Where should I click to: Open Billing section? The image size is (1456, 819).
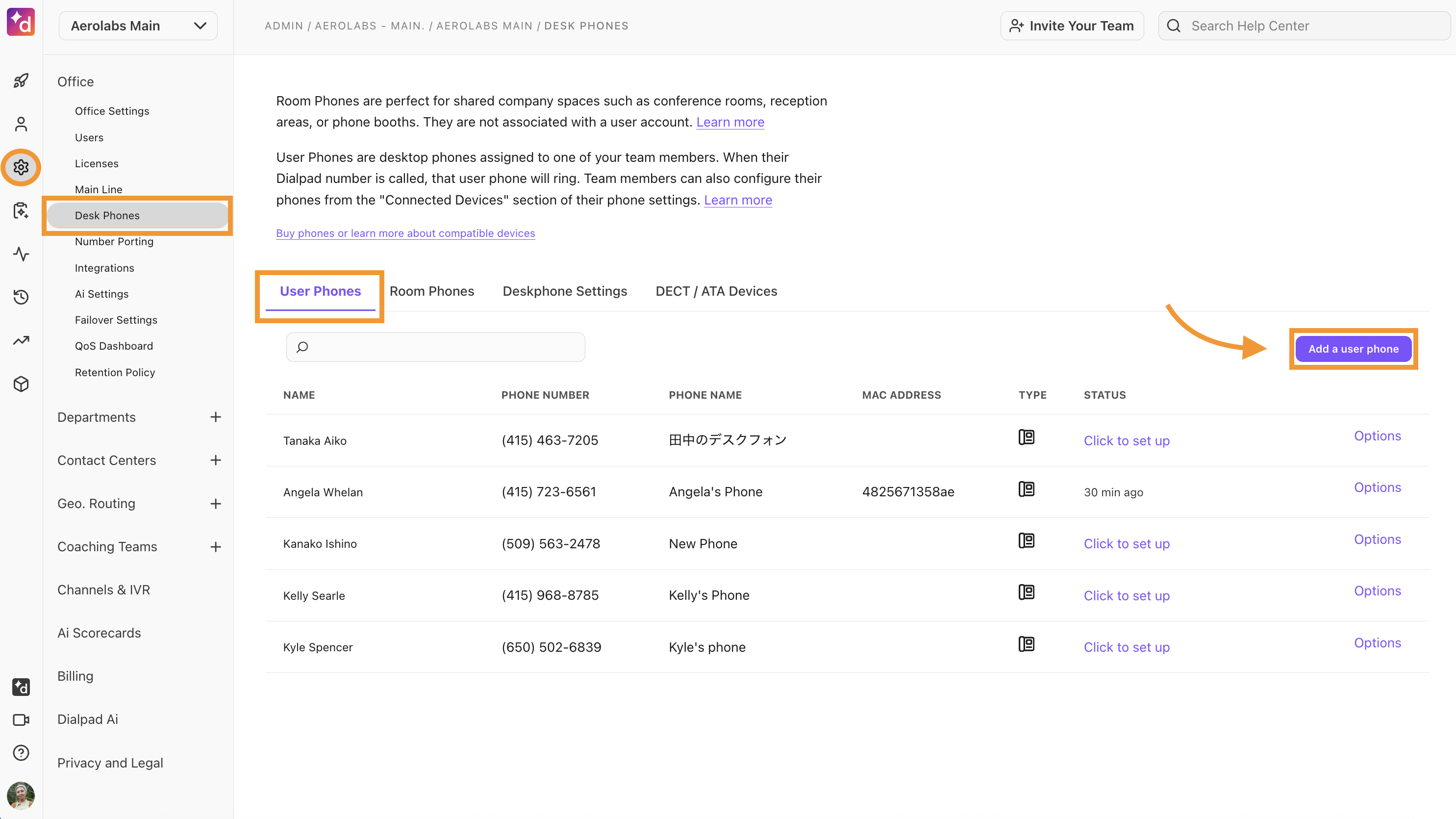click(x=75, y=676)
